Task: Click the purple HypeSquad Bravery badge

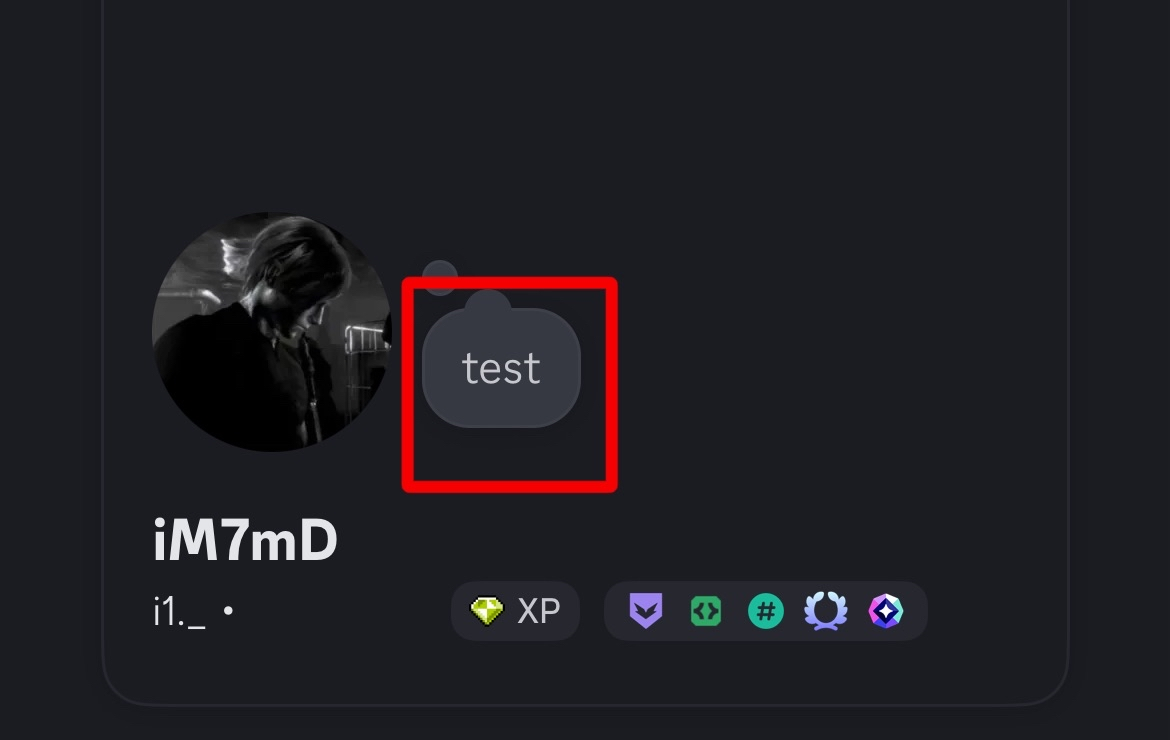Action: pos(645,611)
